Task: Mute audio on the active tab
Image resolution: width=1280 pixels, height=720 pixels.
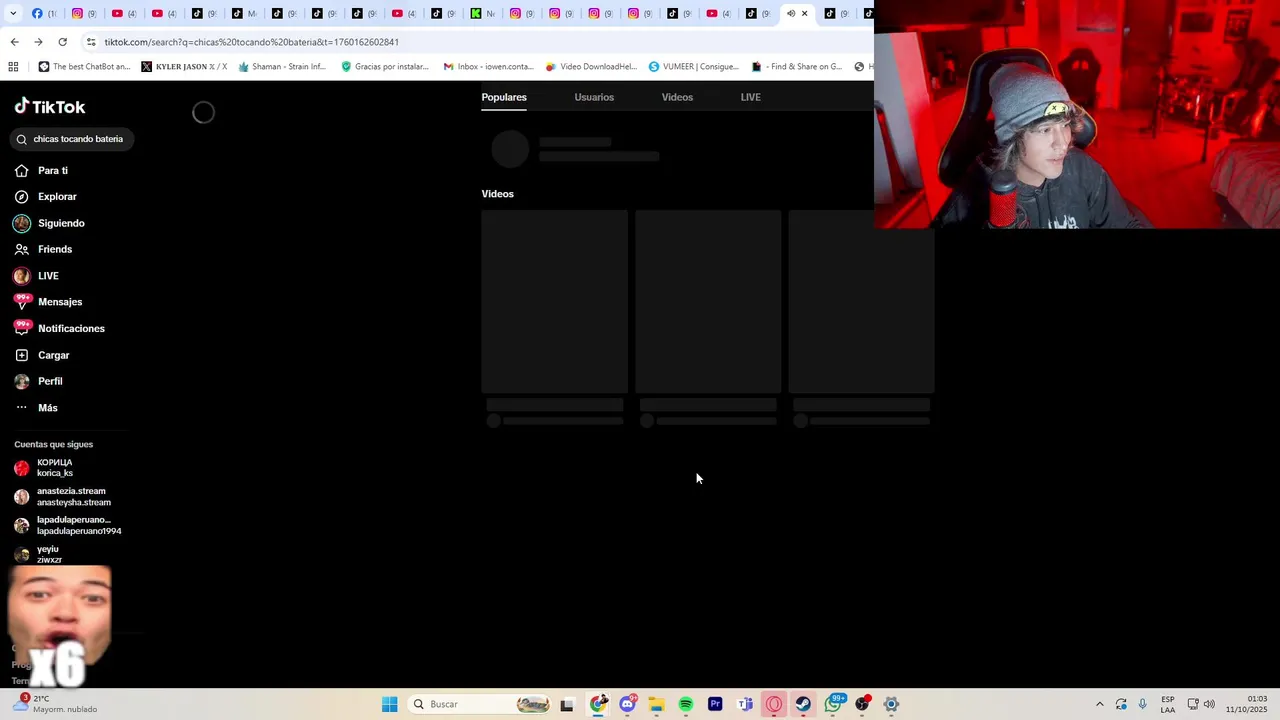Action: pyautogui.click(x=790, y=14)
